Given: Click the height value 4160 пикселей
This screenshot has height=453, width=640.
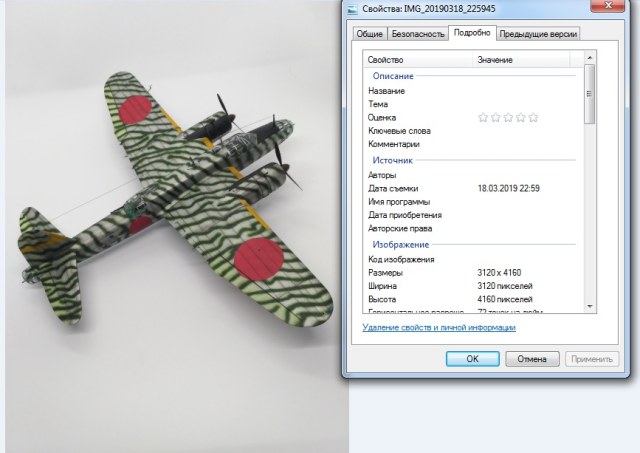Looking at the screenshot, I should click(x=505, y=299).
